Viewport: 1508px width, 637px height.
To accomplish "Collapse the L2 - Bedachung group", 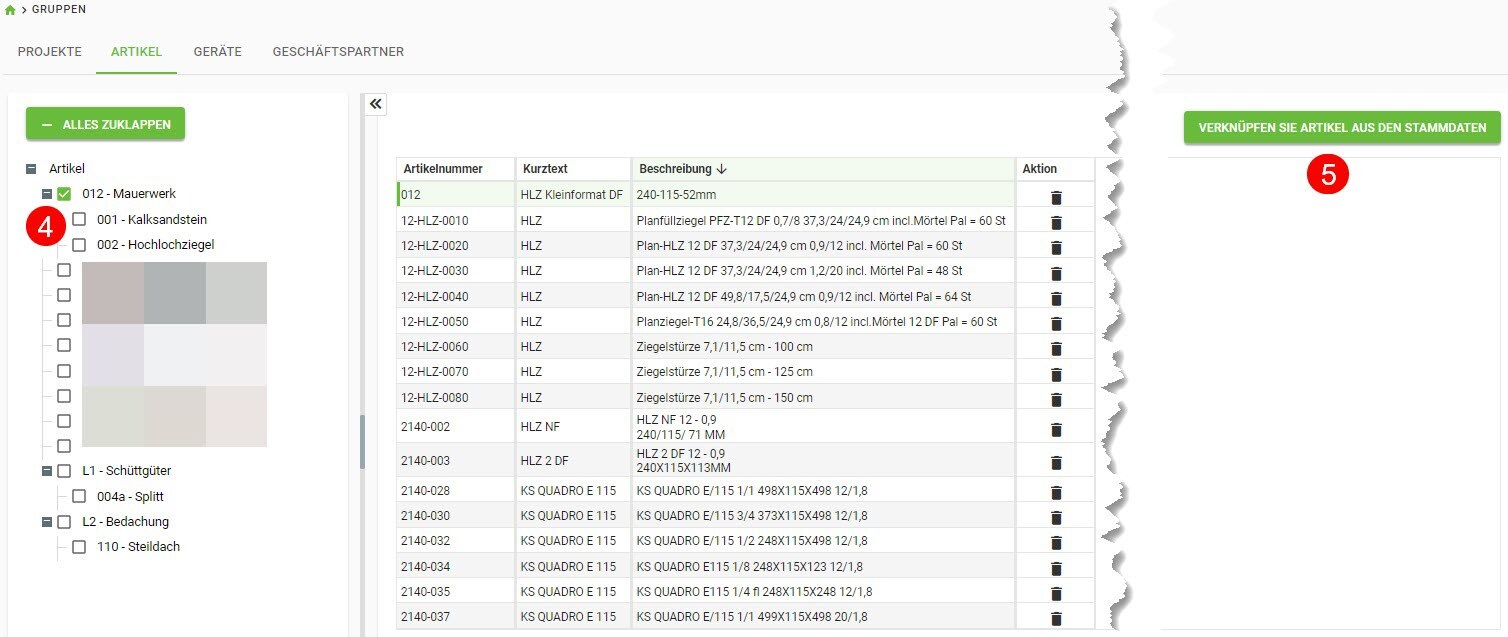I will pyautogui.click(x=47, y=522).
